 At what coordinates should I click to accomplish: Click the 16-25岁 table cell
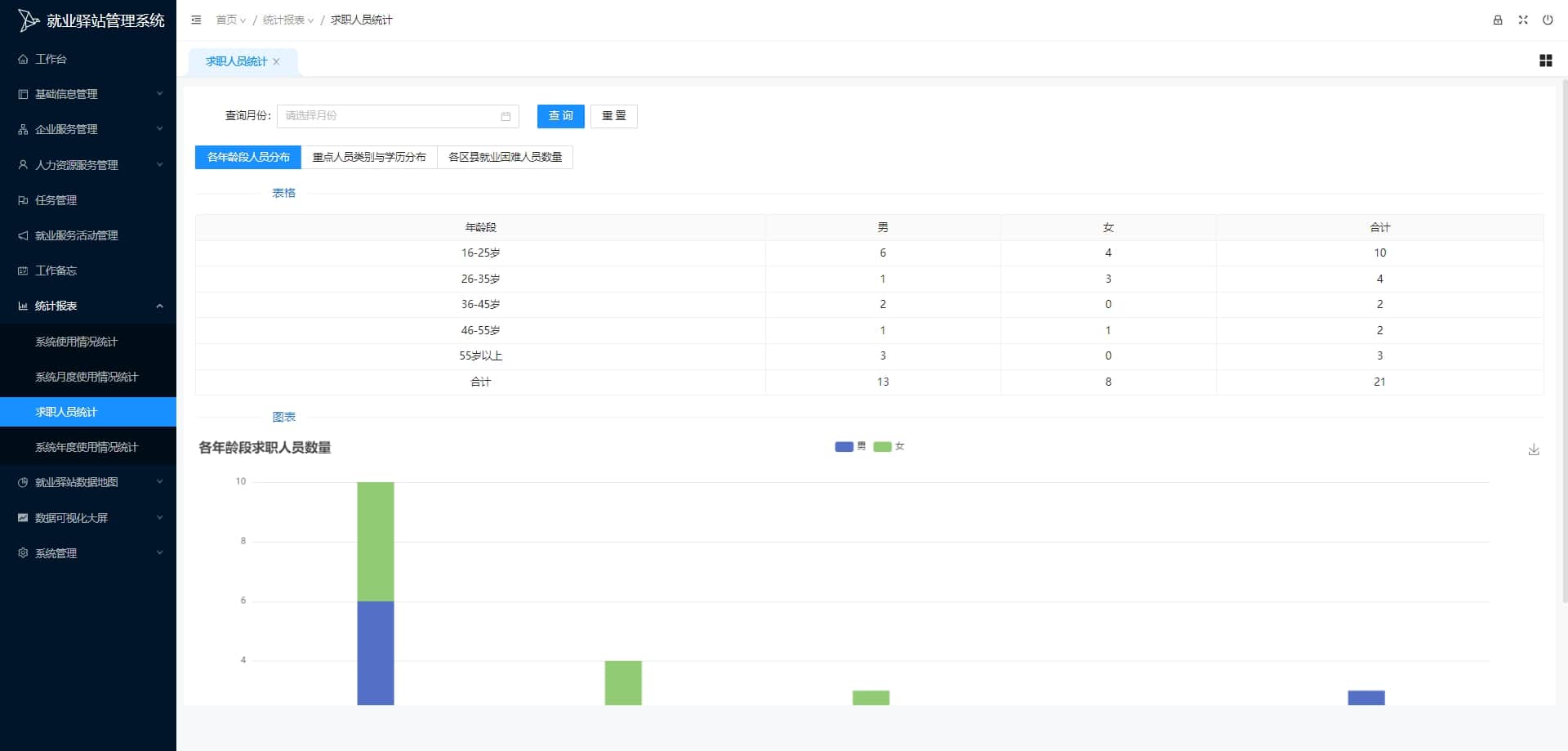coord(480,253)
